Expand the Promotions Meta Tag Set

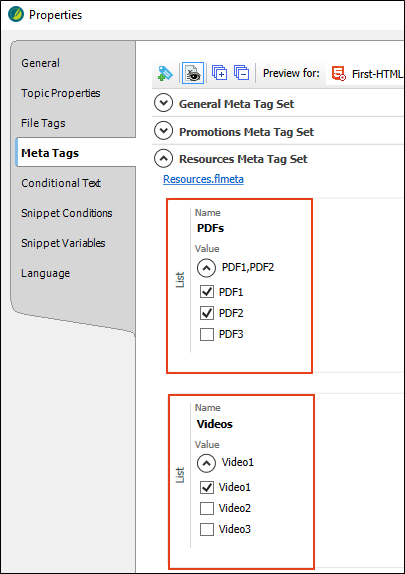pos(163,131)
